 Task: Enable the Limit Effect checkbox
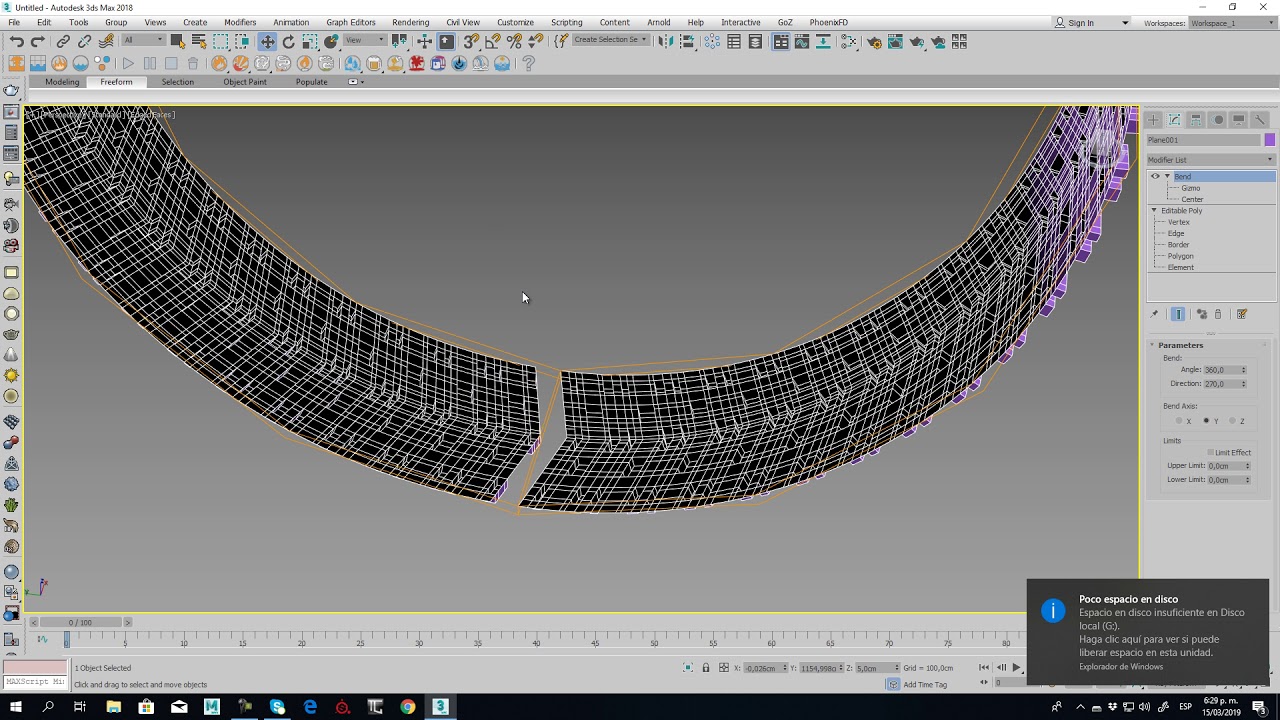click(1210, 452)
